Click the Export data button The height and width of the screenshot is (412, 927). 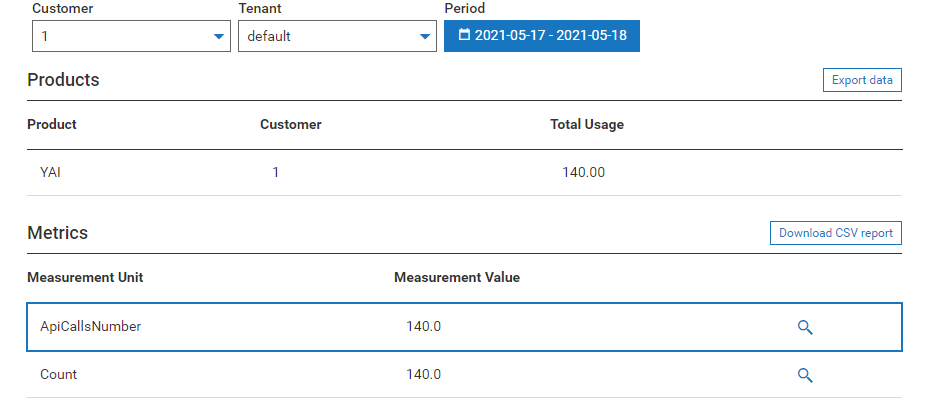click(861, 80)
